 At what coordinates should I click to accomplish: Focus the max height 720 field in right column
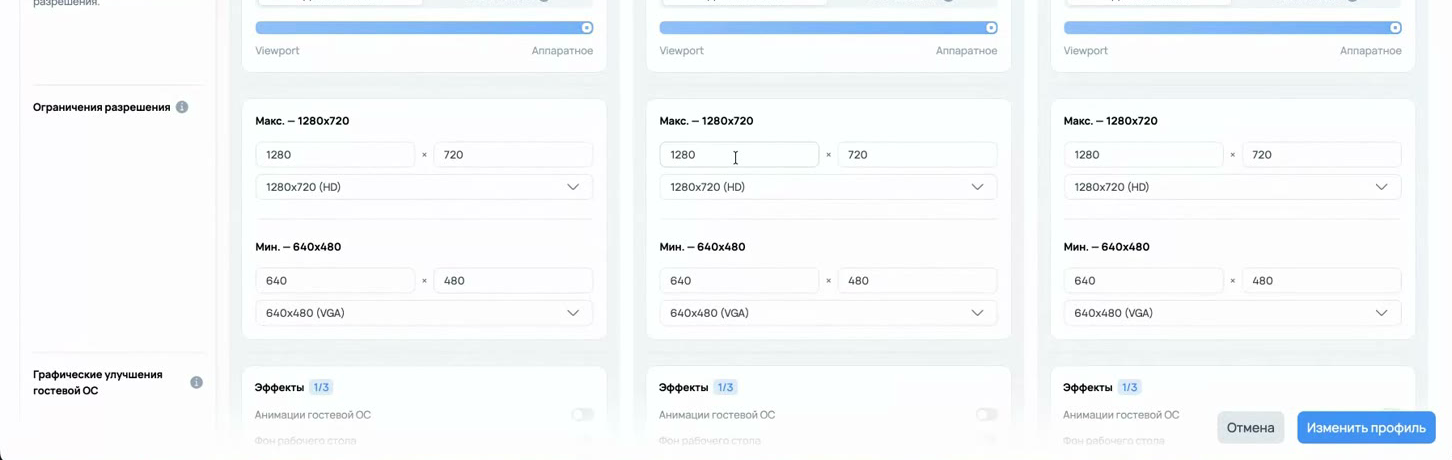(x=1321, y=154)
